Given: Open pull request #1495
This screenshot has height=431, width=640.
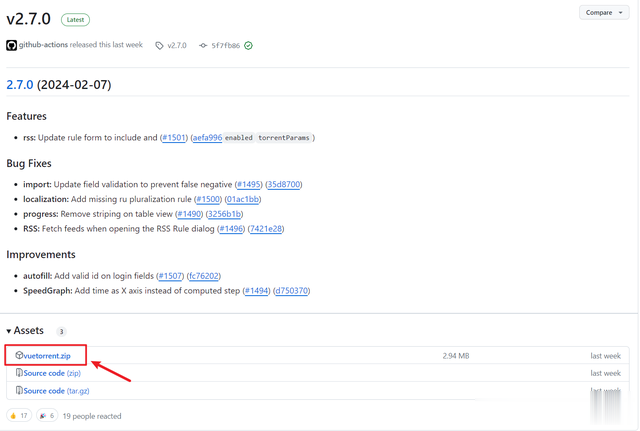Looking at the screenshot, I should [249, 184].
